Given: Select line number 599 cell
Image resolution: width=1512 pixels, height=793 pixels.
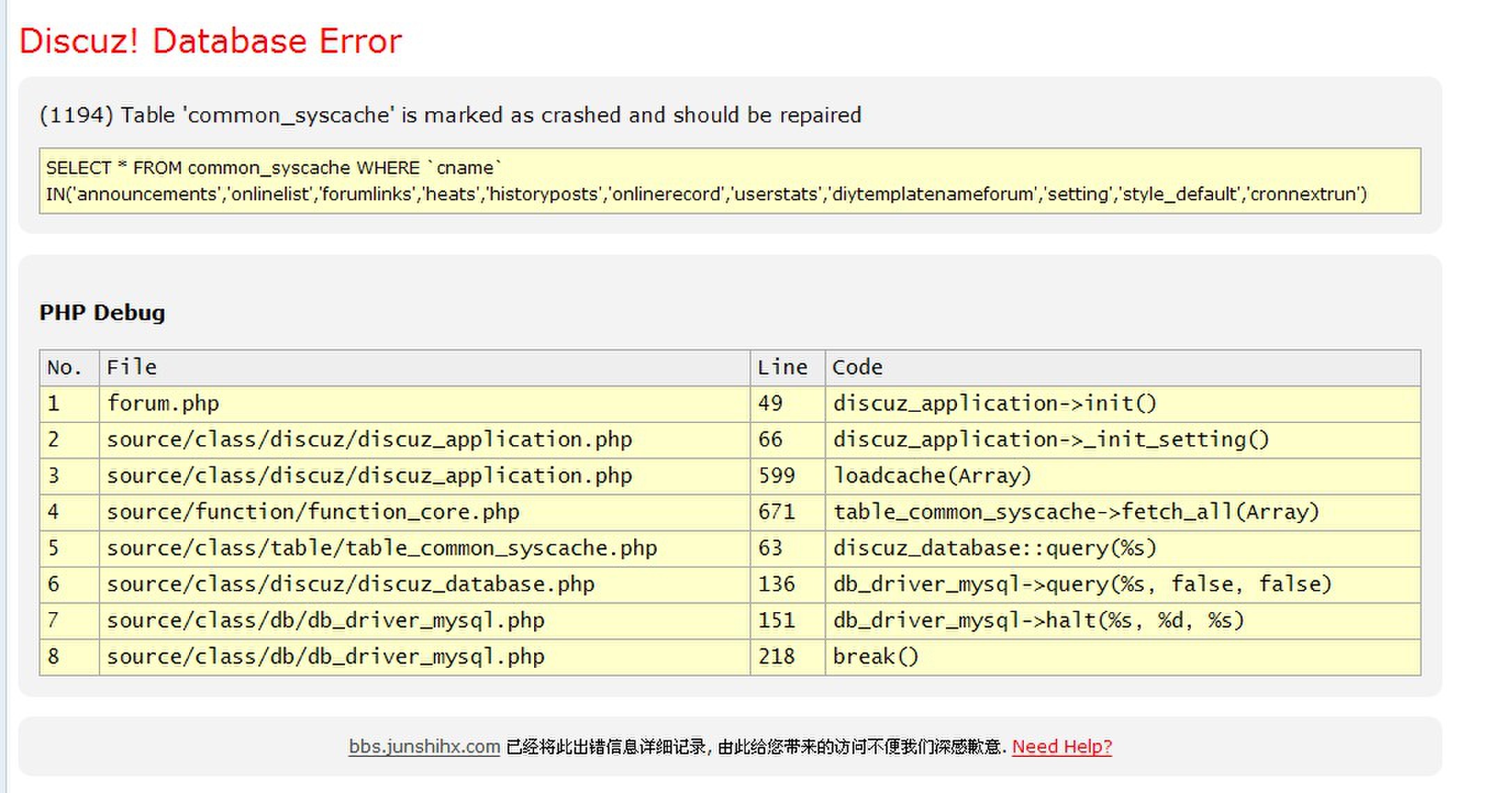Looking at the screenshot, I should tap(787, 476).
